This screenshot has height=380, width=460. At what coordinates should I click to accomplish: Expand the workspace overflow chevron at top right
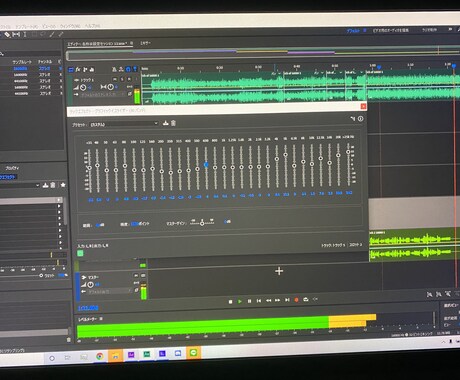pos(450,30)
